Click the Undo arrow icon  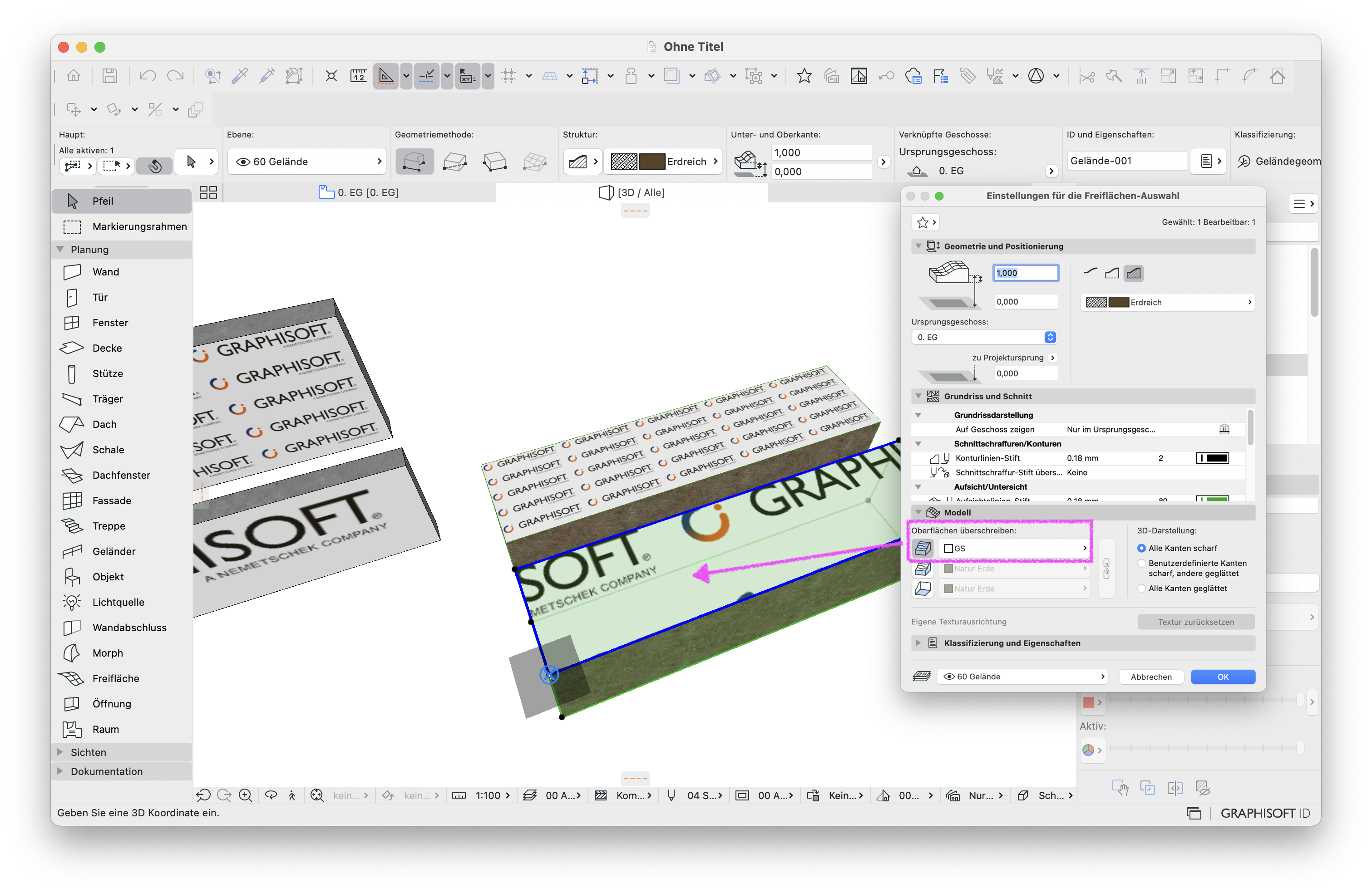tap(148, 76)
